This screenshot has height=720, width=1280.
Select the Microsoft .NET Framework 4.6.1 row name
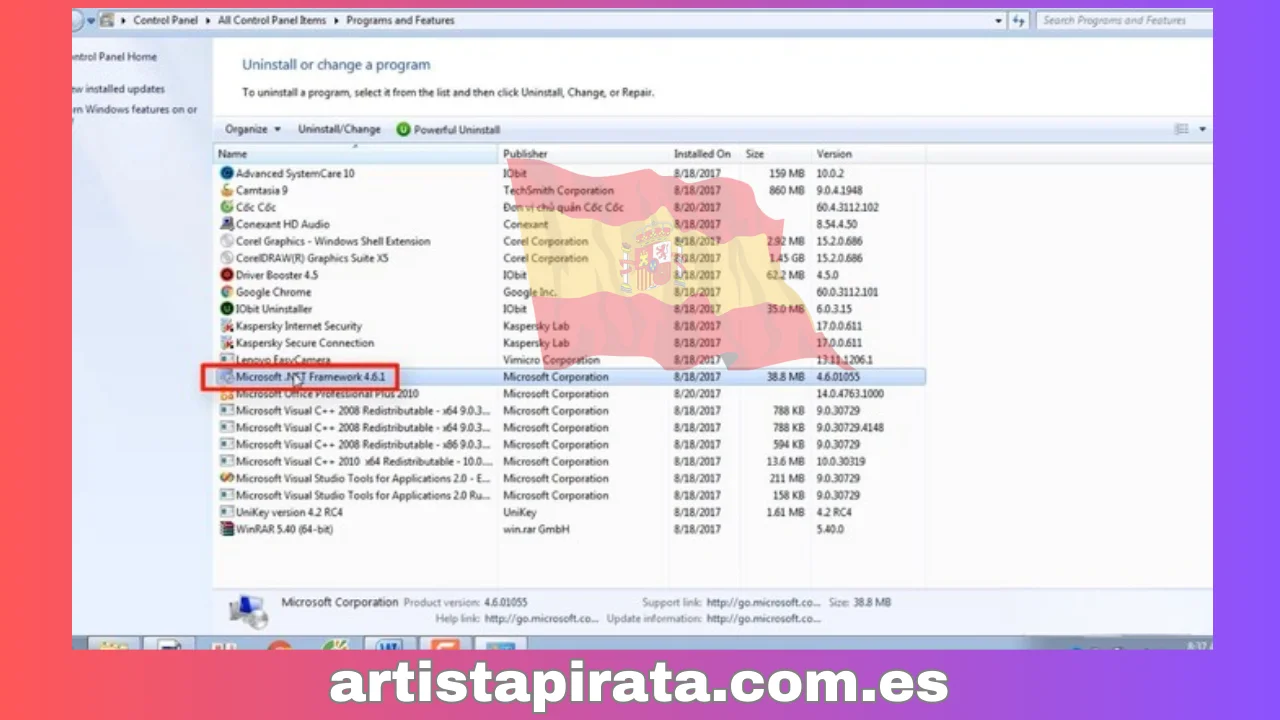click(310, 377)
